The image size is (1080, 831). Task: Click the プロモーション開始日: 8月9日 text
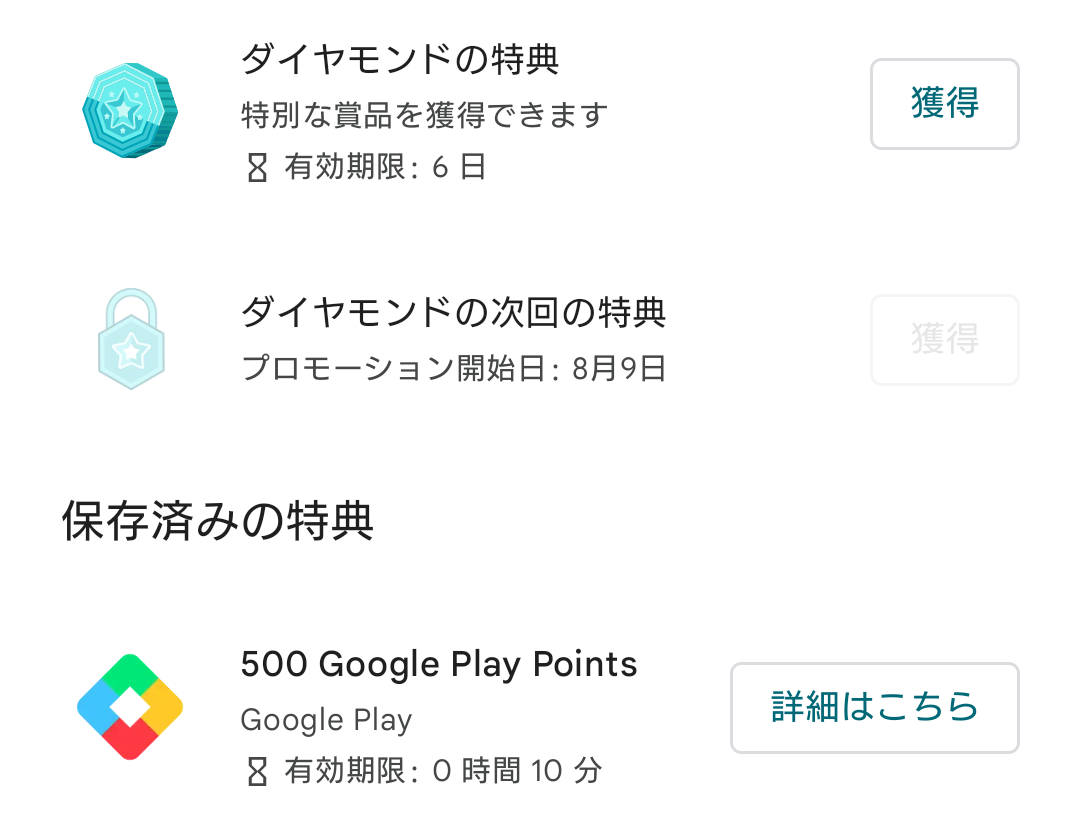pos(454,368)
